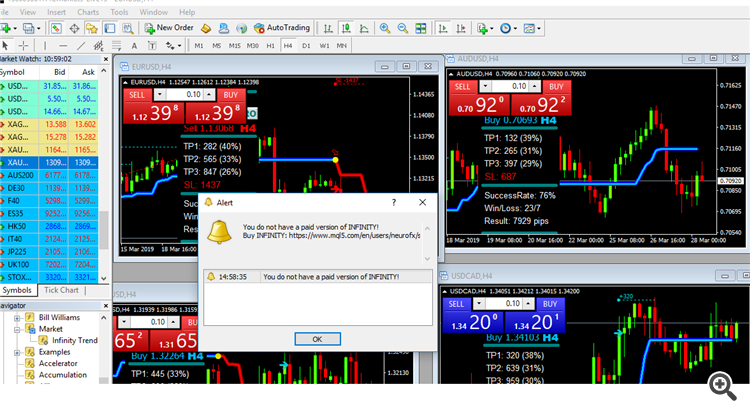Toggle the Navigator panel star-folder icon

click(x=92, y=29)
